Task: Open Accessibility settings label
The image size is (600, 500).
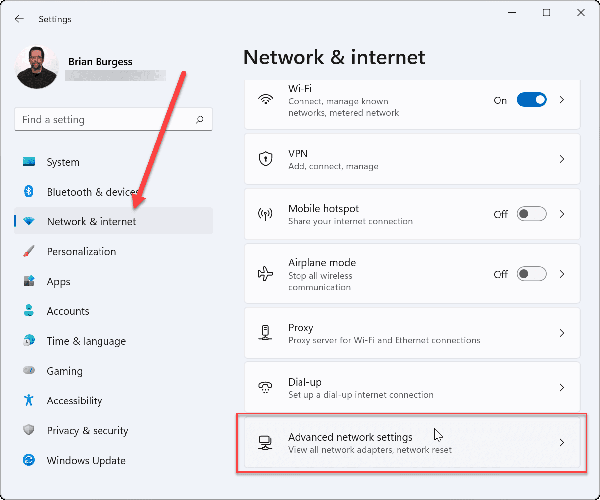Action: pyautogui.click(x=74, y=401)
